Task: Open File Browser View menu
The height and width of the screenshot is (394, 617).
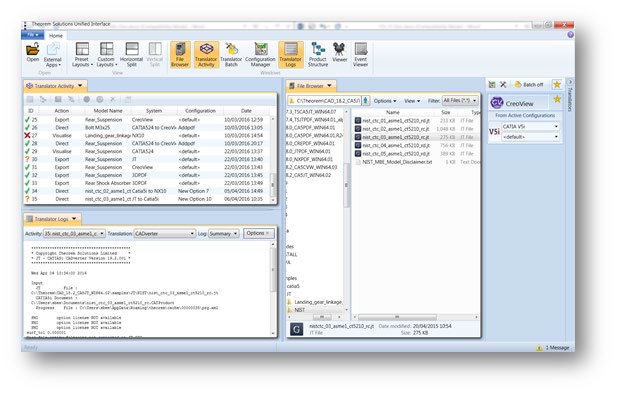Action: coord(412,101)
